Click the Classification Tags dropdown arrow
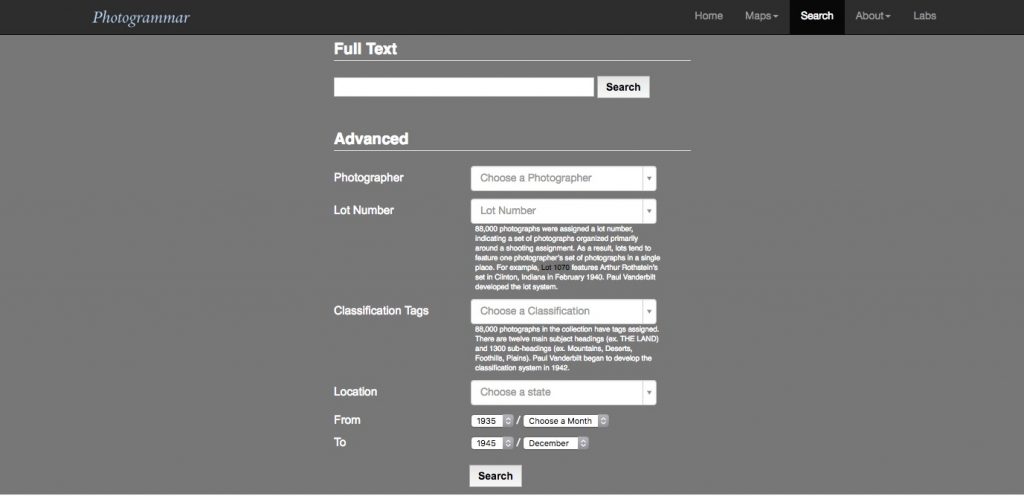 pos(649,311)
